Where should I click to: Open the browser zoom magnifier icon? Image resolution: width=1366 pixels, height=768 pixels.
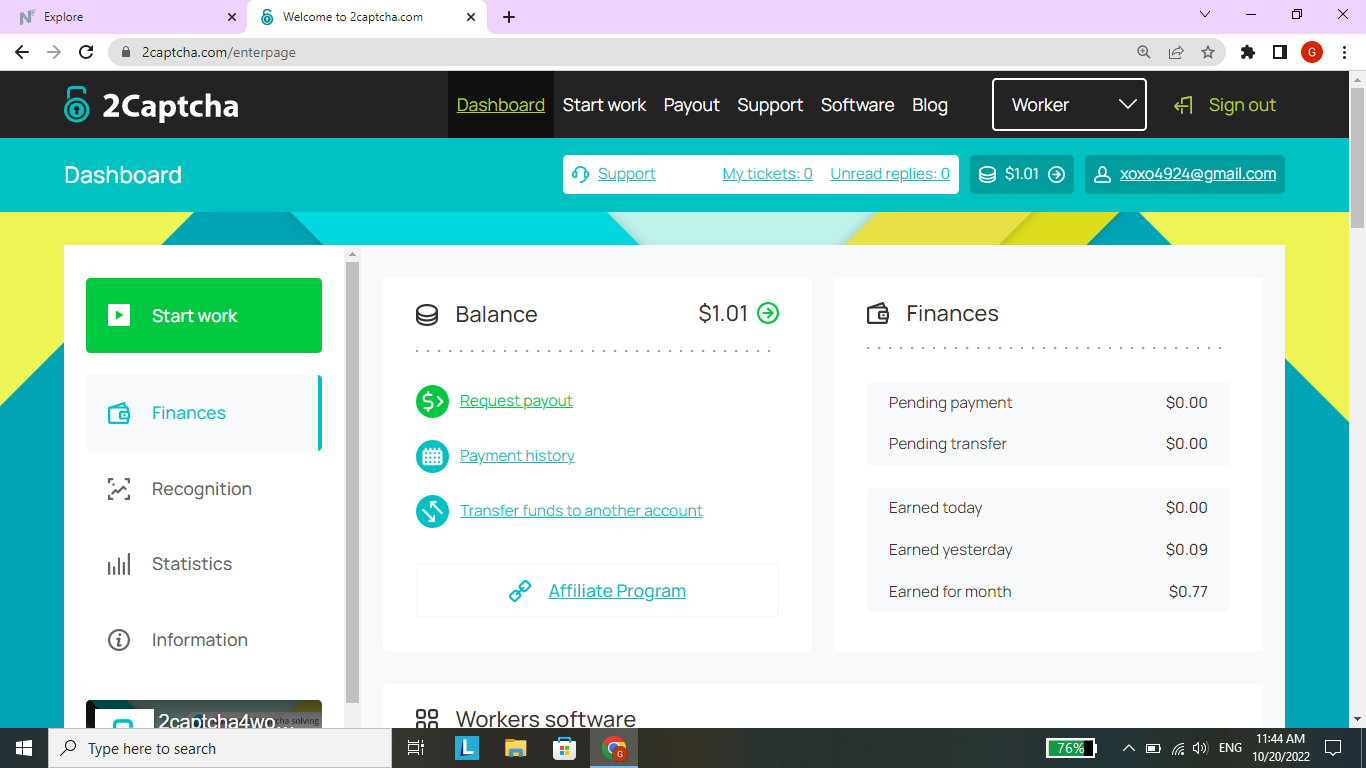click(x=1144, y=52)
